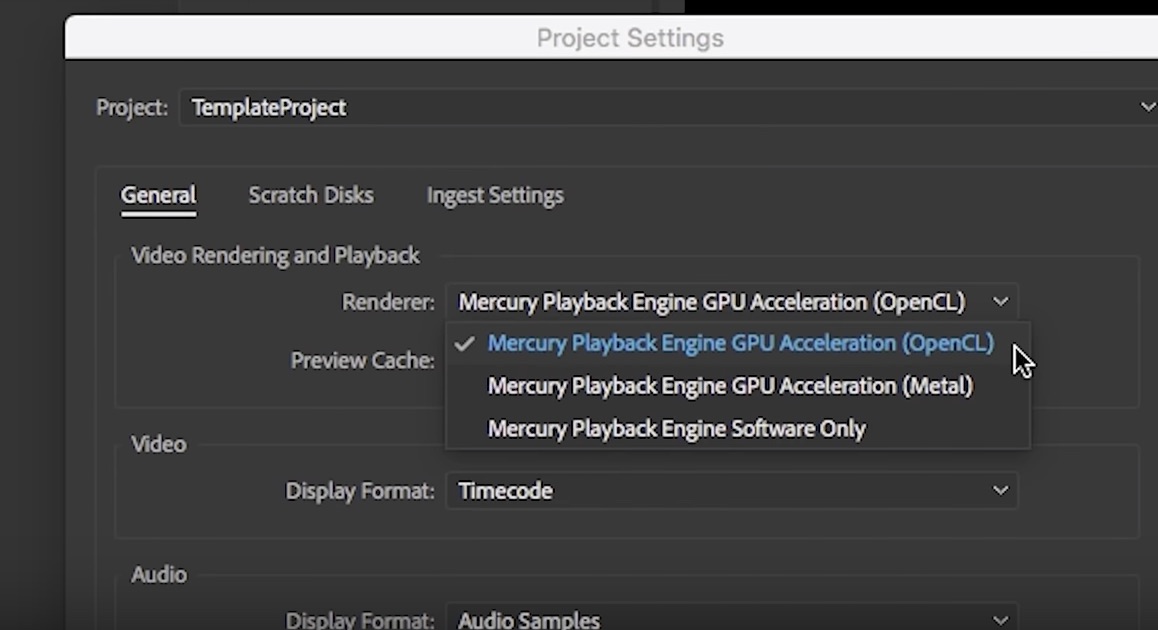Screen dimensions: 1158x630
Task: Click the Audio section heading
Action: point(159,574)
